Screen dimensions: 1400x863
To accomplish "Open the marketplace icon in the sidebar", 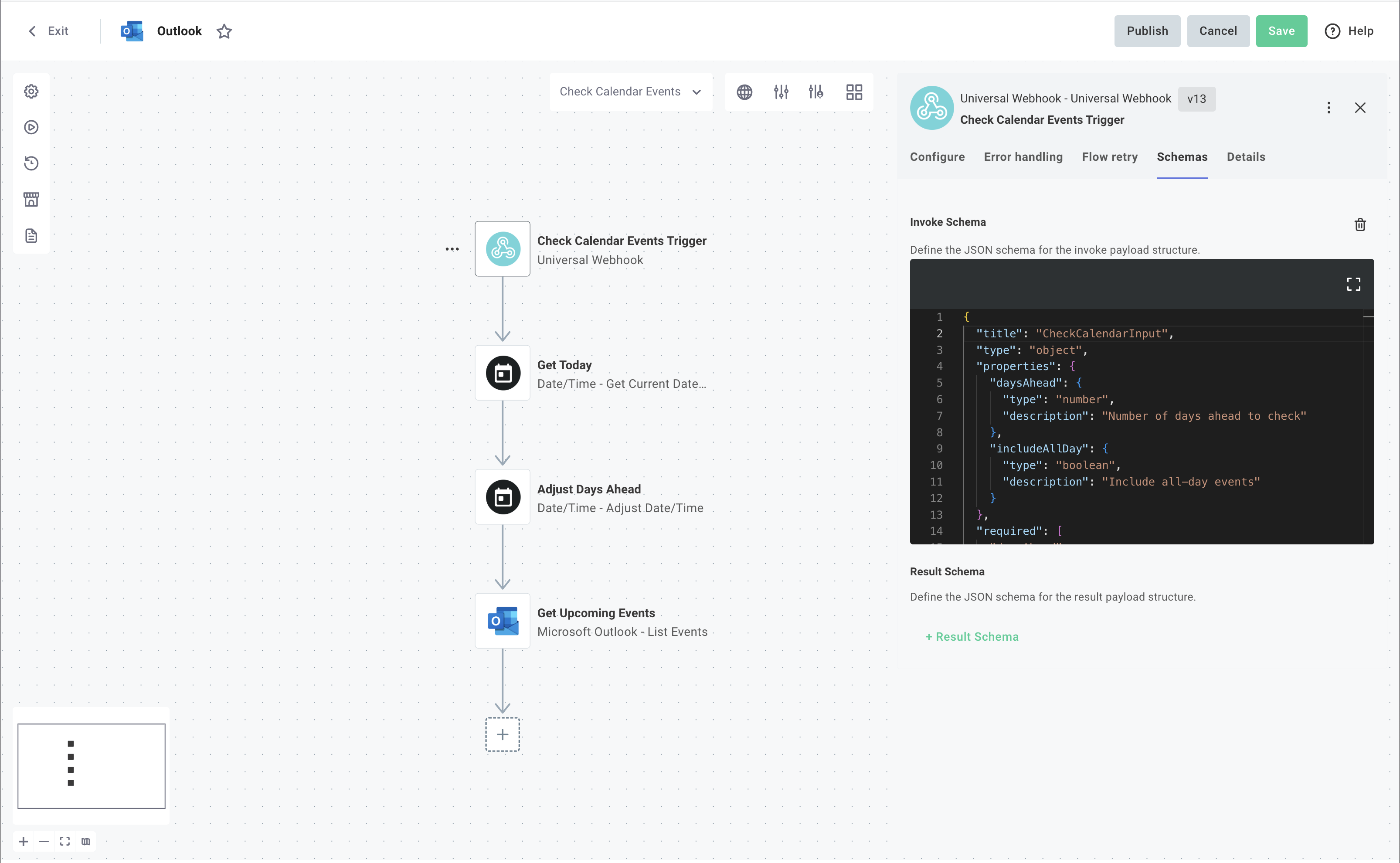I will 31,199.
